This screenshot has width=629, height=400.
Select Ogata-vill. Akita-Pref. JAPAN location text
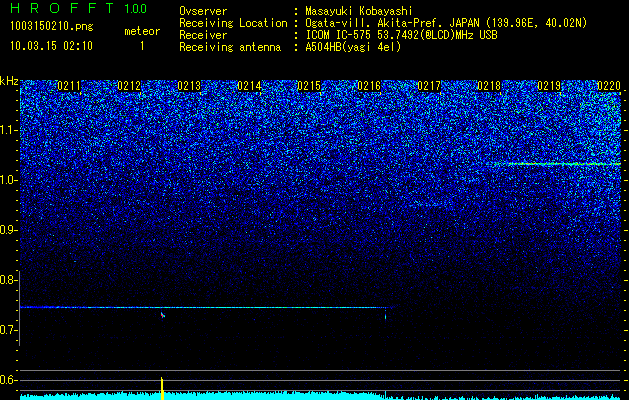[446, 23]
